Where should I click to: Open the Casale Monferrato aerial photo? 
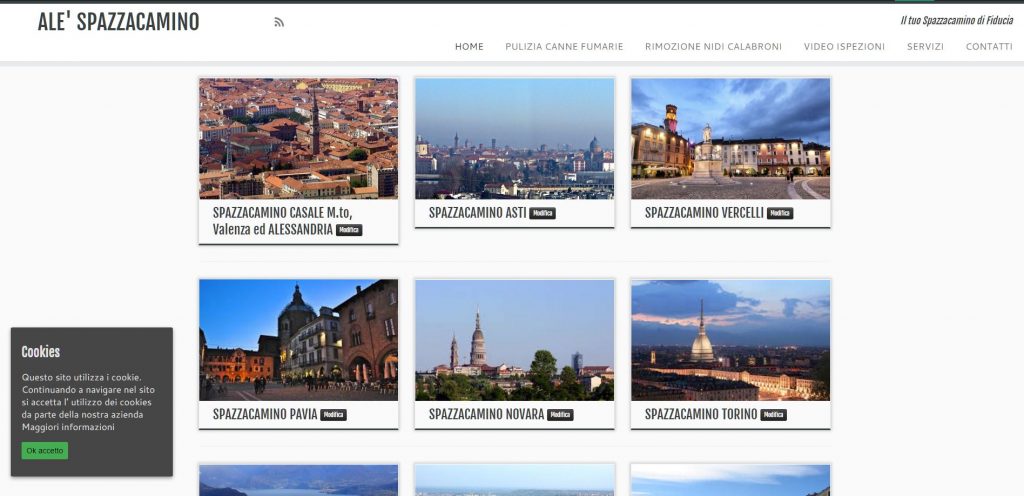(x=298, y=138)
